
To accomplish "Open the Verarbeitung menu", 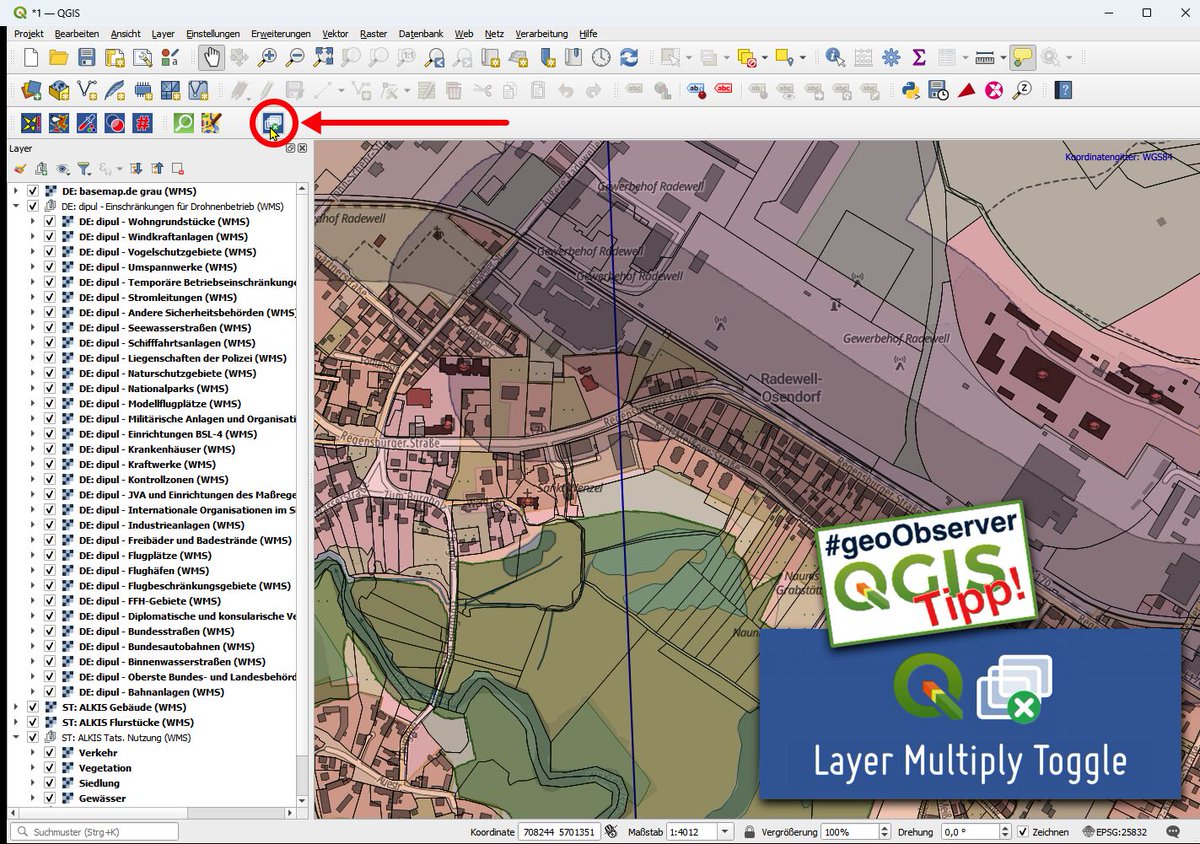I will (x=543, y=33).
